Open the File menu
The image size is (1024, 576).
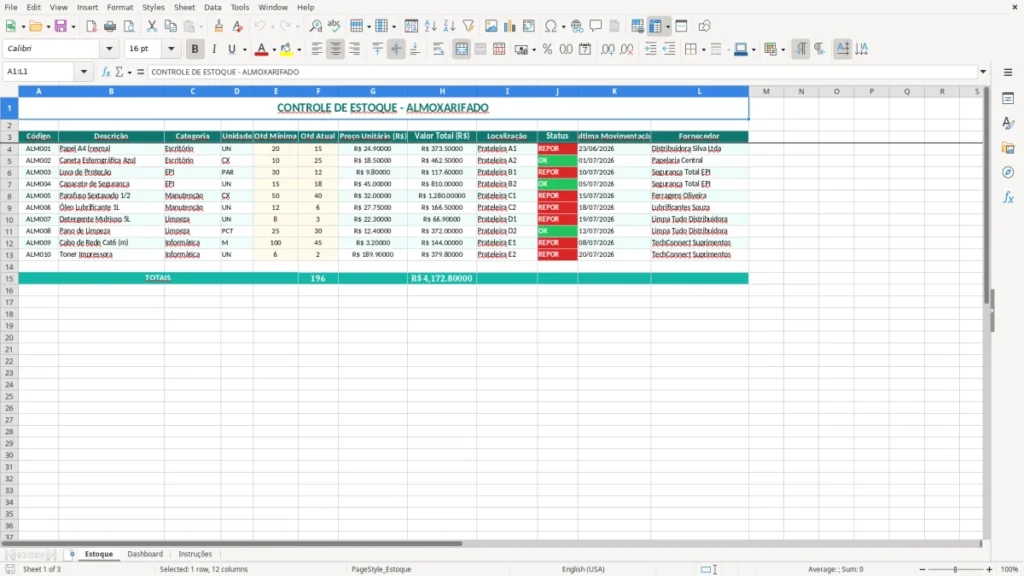[11, 7]
